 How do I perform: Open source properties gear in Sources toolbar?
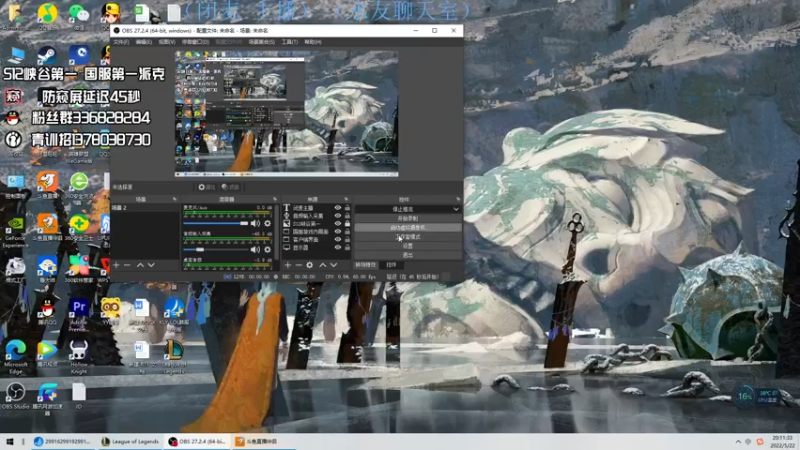310,265
